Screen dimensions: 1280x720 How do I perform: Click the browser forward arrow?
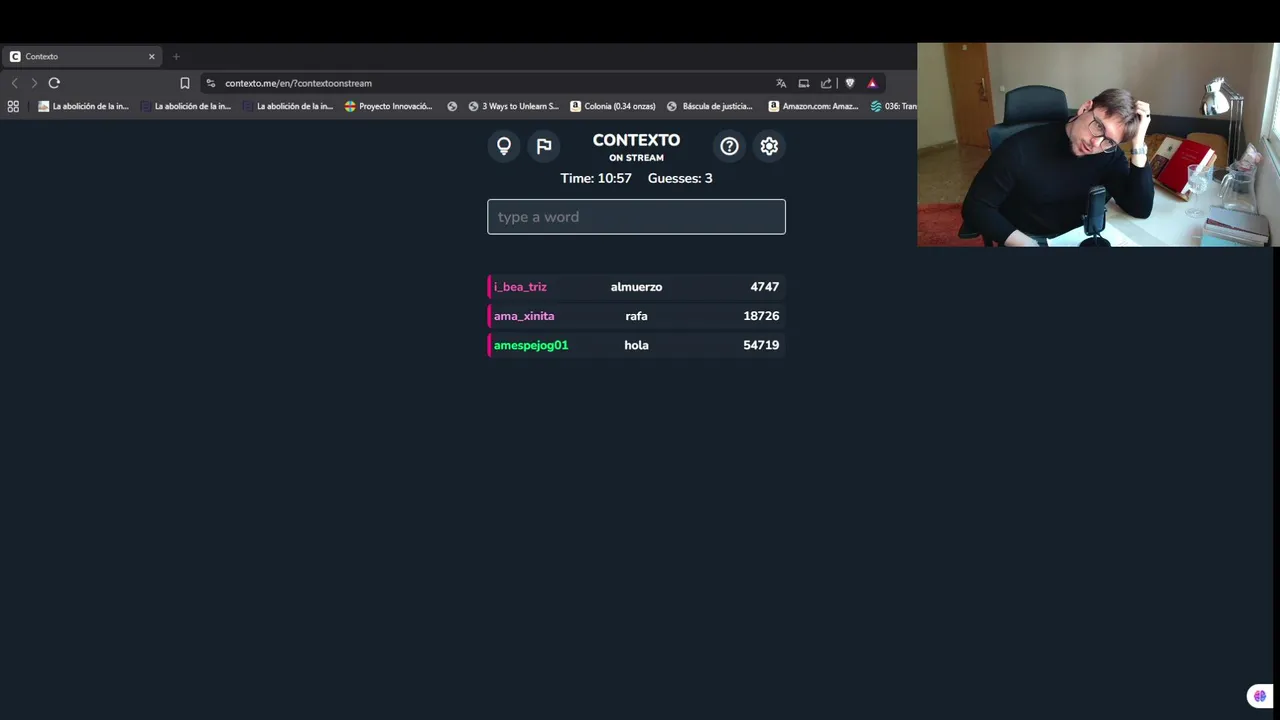[x=34, y=83]
